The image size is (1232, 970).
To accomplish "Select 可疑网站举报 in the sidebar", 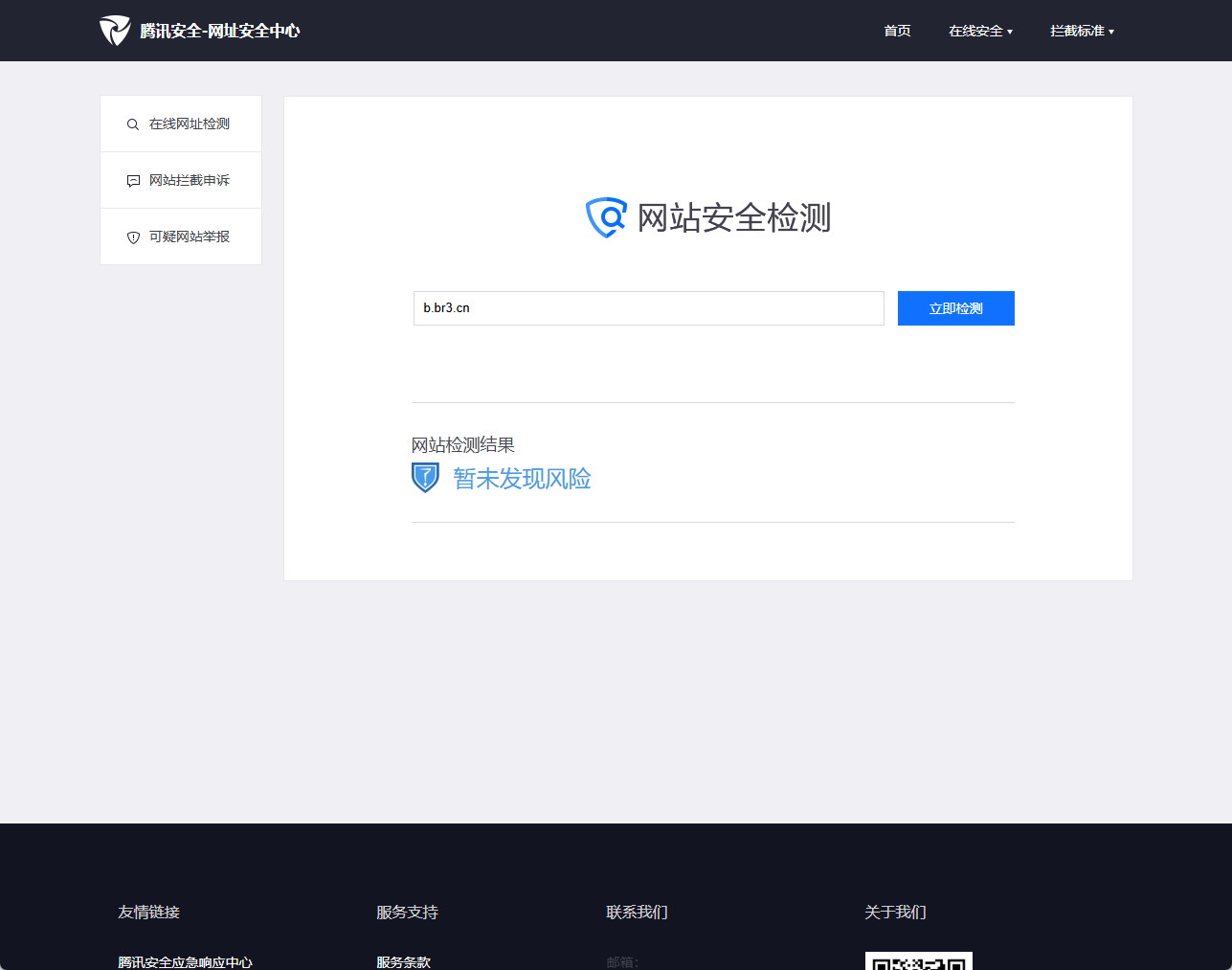I will (x=181, y=237).
